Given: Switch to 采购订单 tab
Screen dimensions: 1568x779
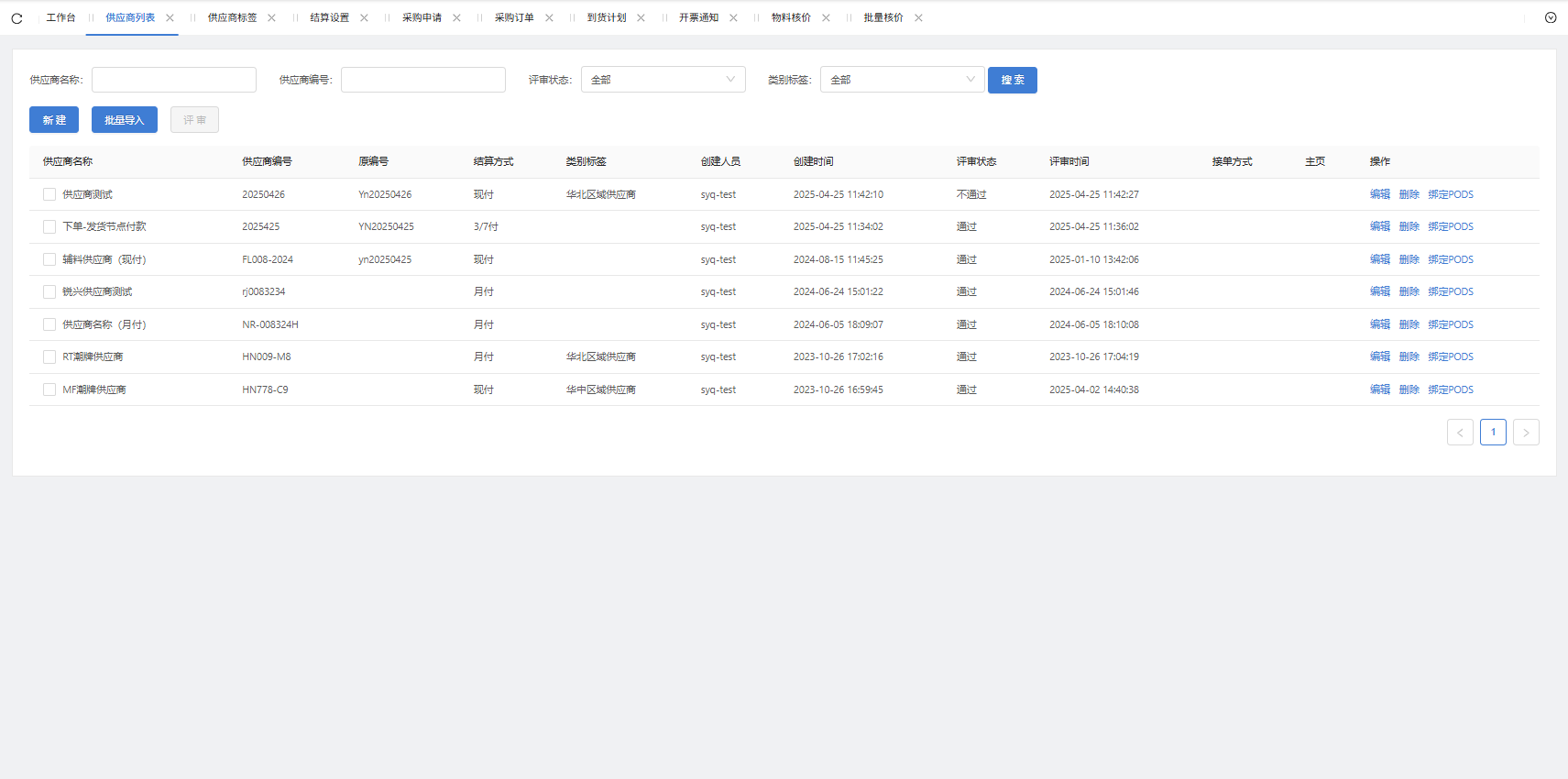Looking at the screenshot, I should point(514,17).
